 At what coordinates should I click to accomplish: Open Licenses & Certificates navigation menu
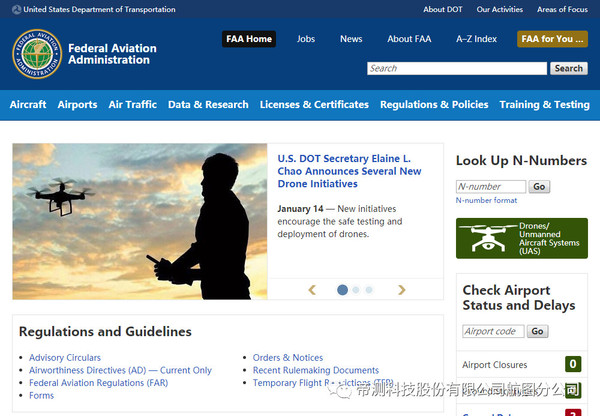[314, 104]
